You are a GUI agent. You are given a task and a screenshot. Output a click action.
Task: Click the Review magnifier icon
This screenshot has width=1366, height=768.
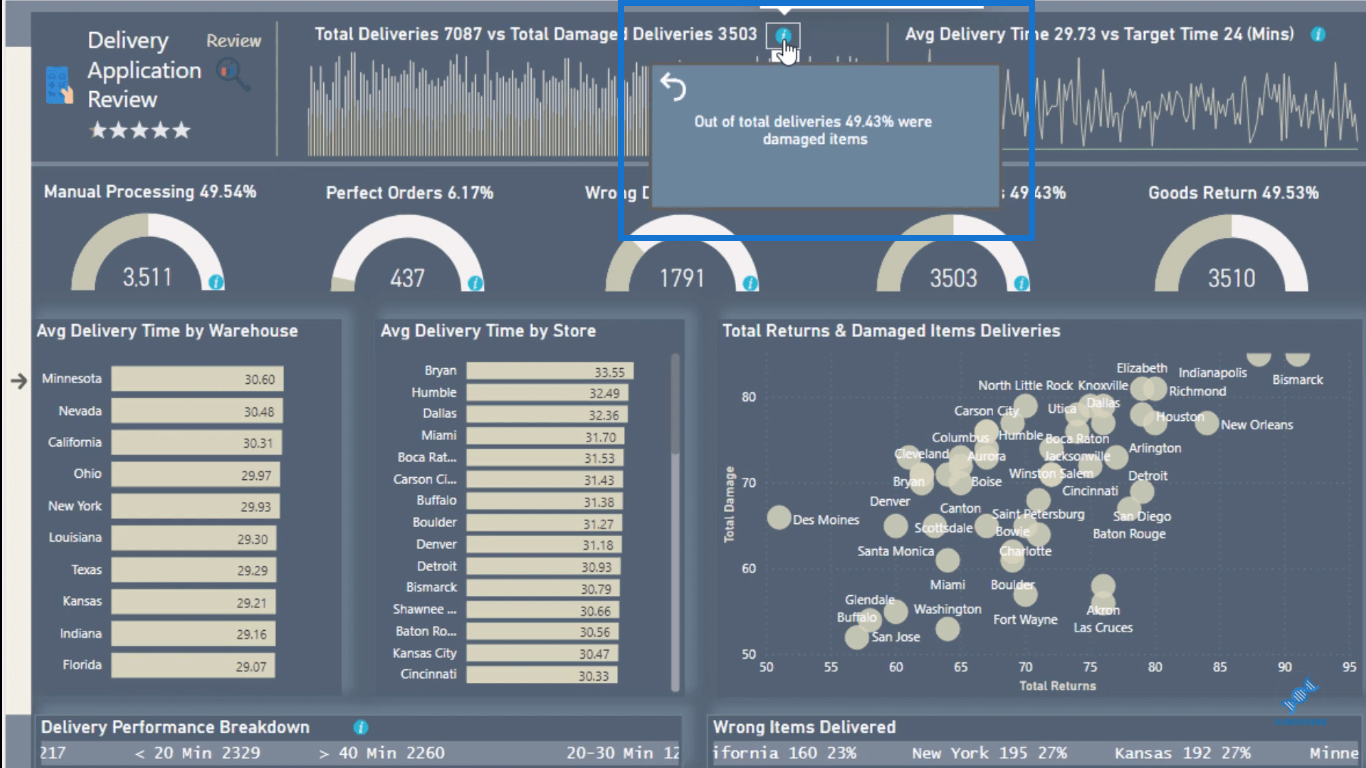point(233,74)
